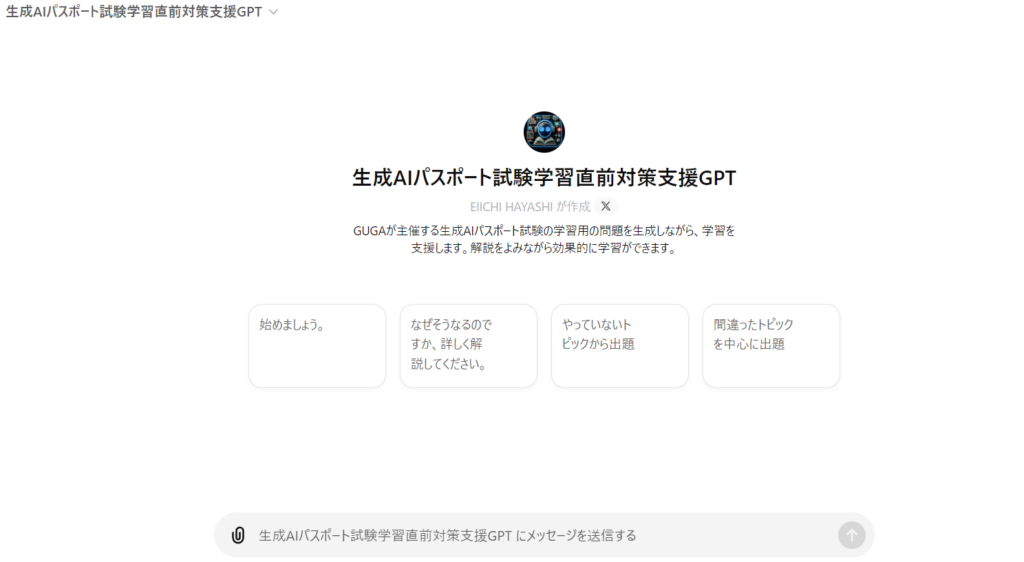Screen dimensions: 1024x562
Task: Click the circular GPT avatar image
Action: [544, 132]
